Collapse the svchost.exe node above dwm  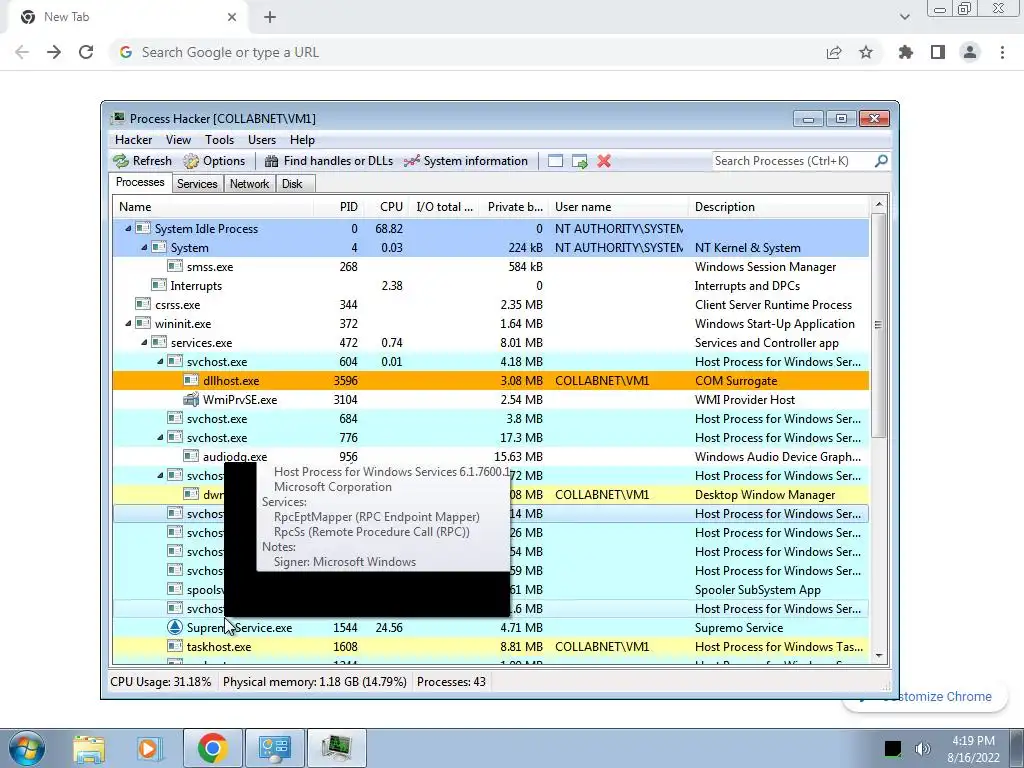160,475
